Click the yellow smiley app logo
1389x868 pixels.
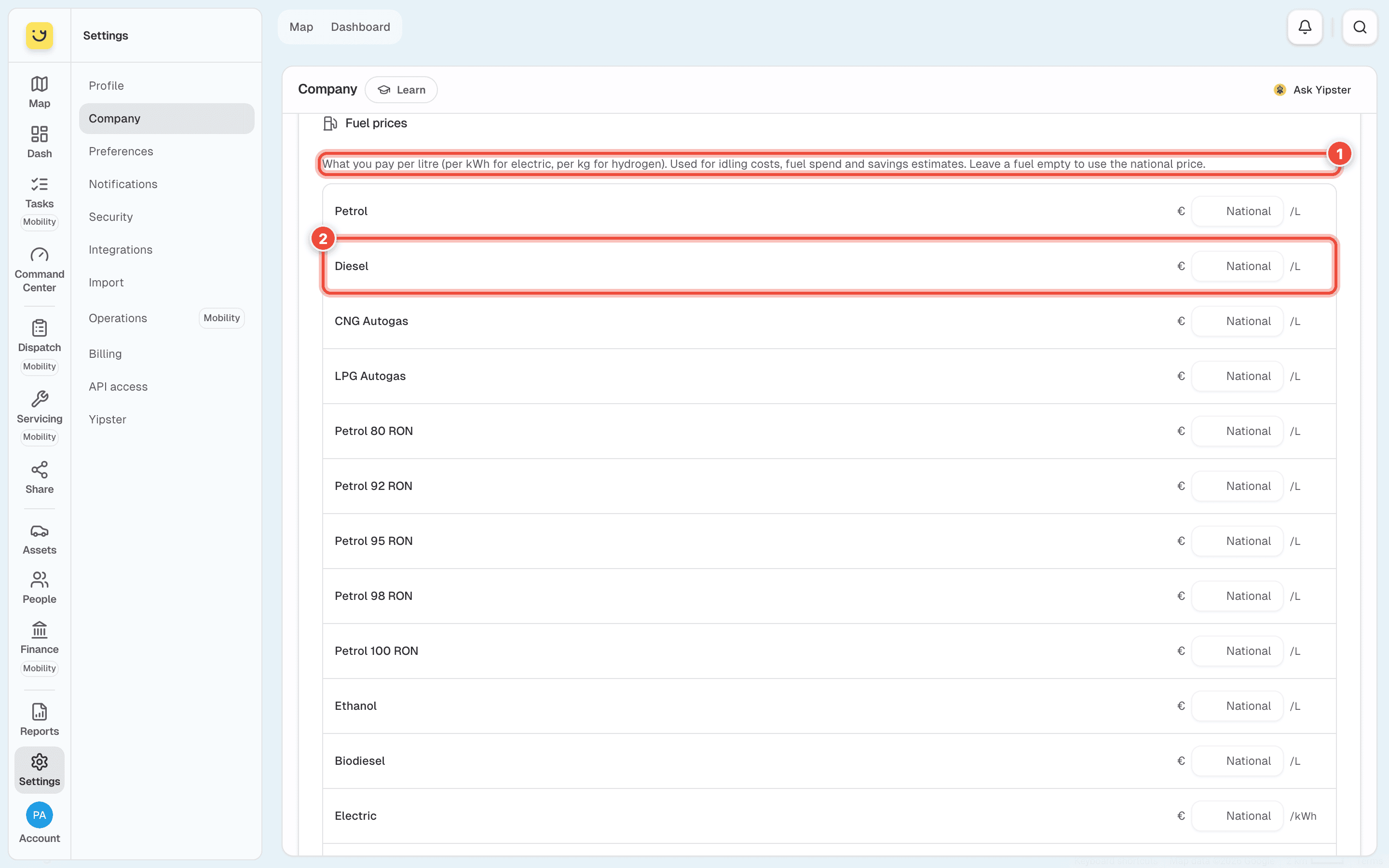(x=39, y=36)
